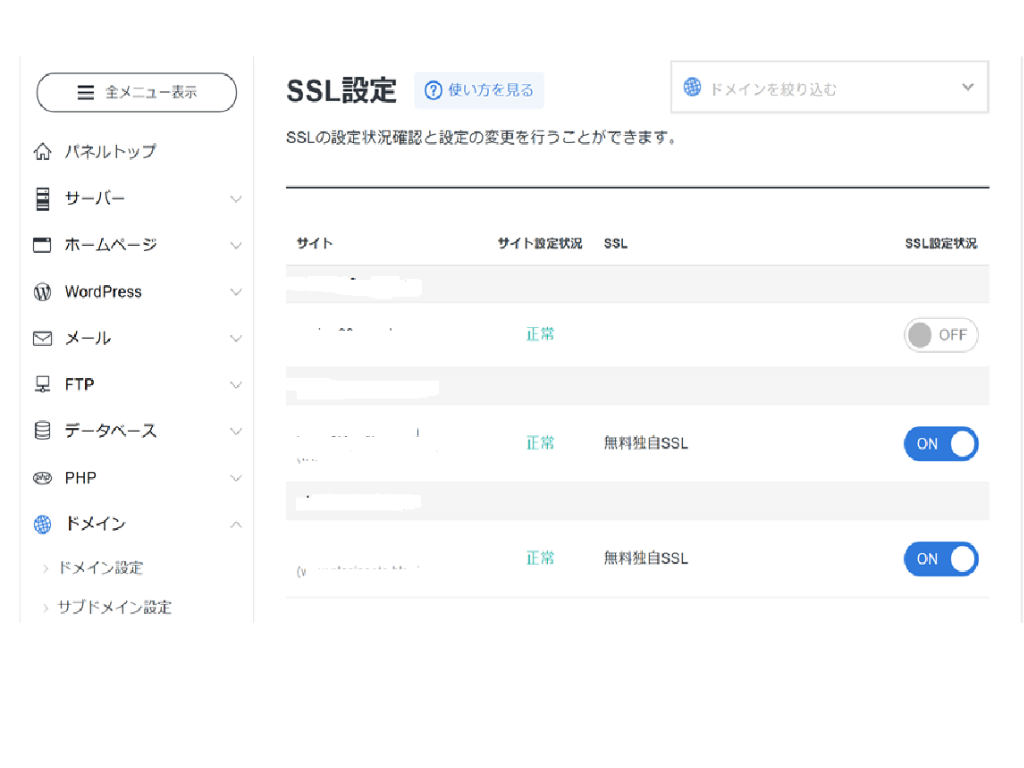Click the FTP monitor icon
1024x768 pixels.
coord(42,384)
